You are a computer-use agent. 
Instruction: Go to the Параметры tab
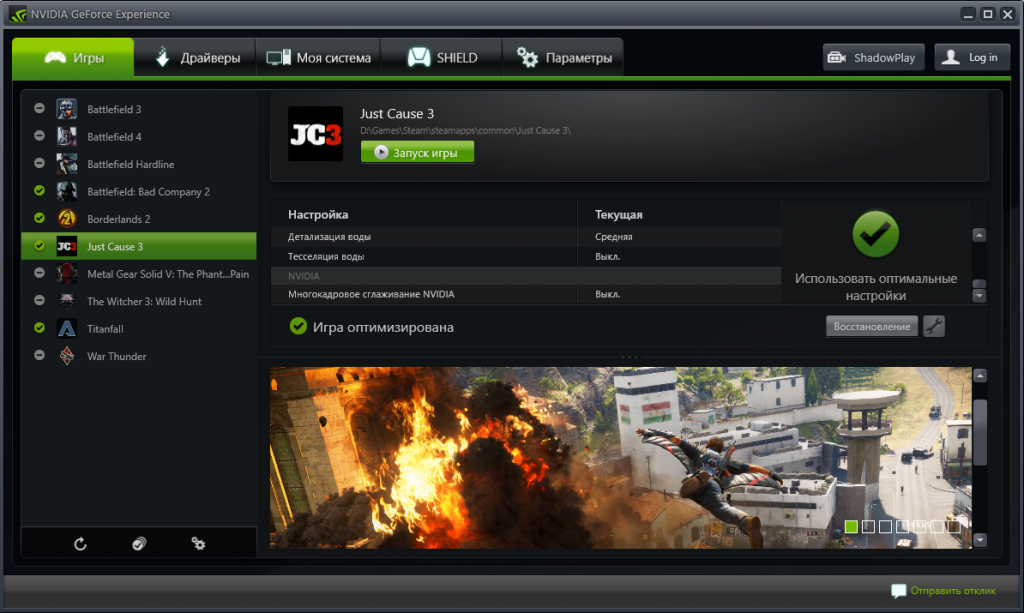(x=563, y=57)
